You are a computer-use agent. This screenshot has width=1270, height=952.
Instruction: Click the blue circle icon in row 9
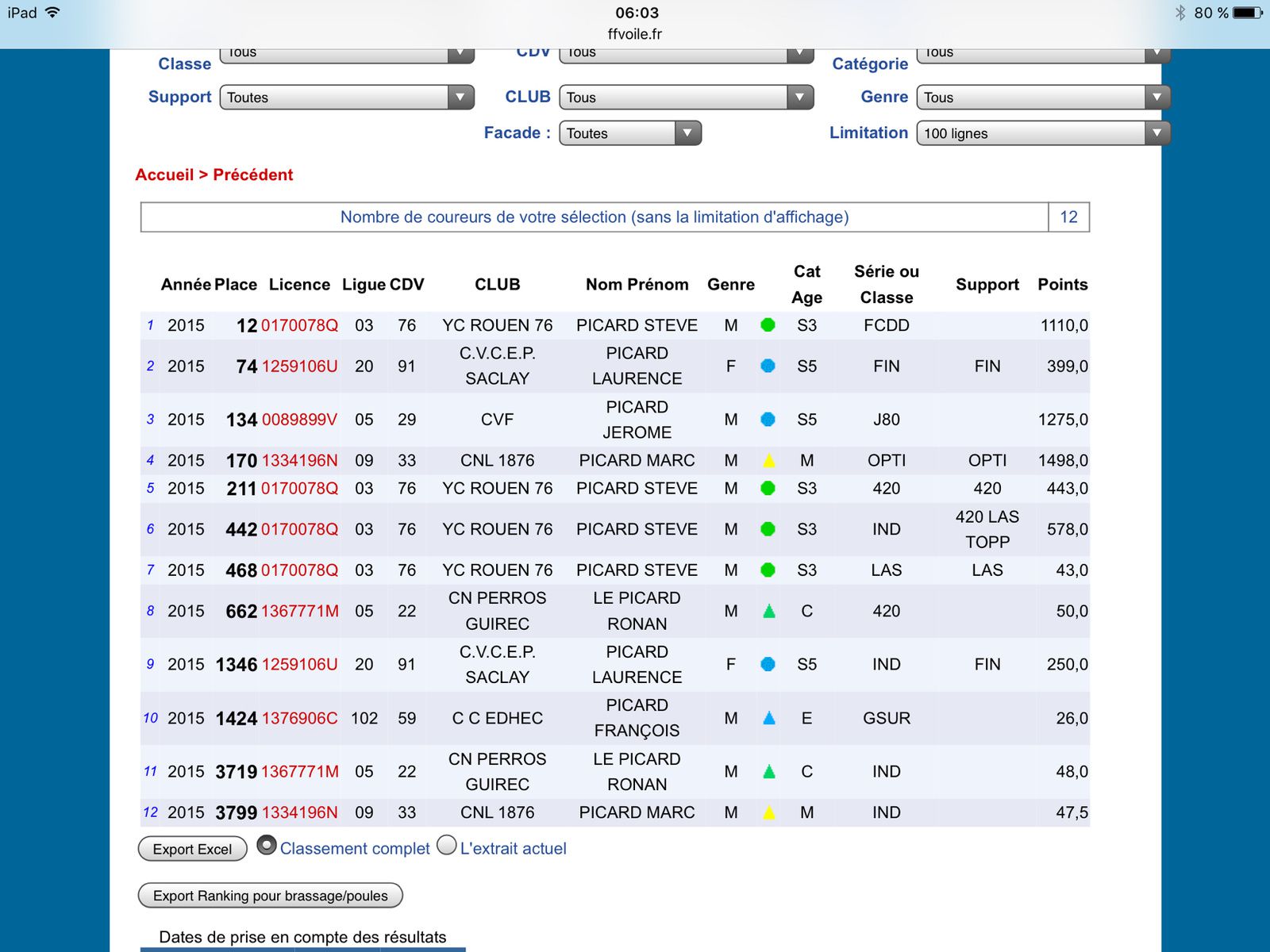pos(768,664)
